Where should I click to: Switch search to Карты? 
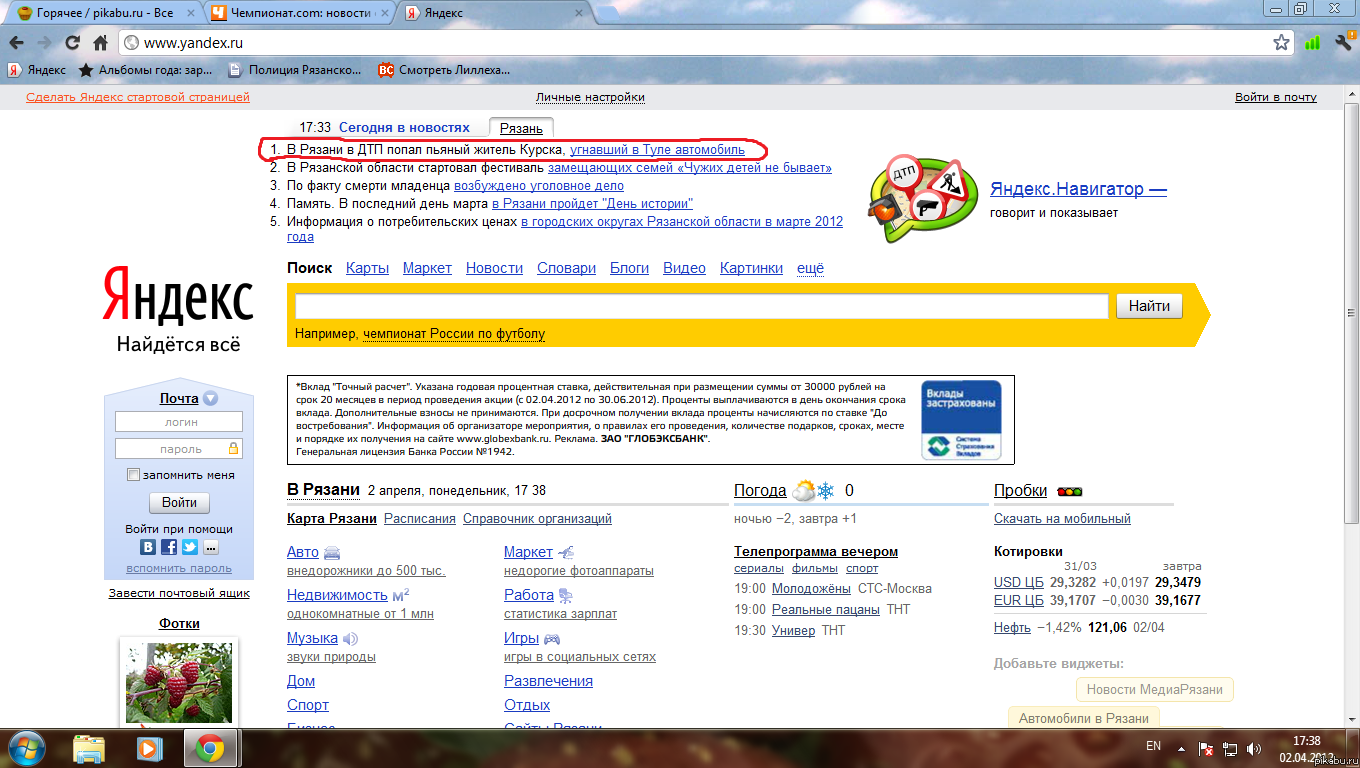click(x=367, y=268)
